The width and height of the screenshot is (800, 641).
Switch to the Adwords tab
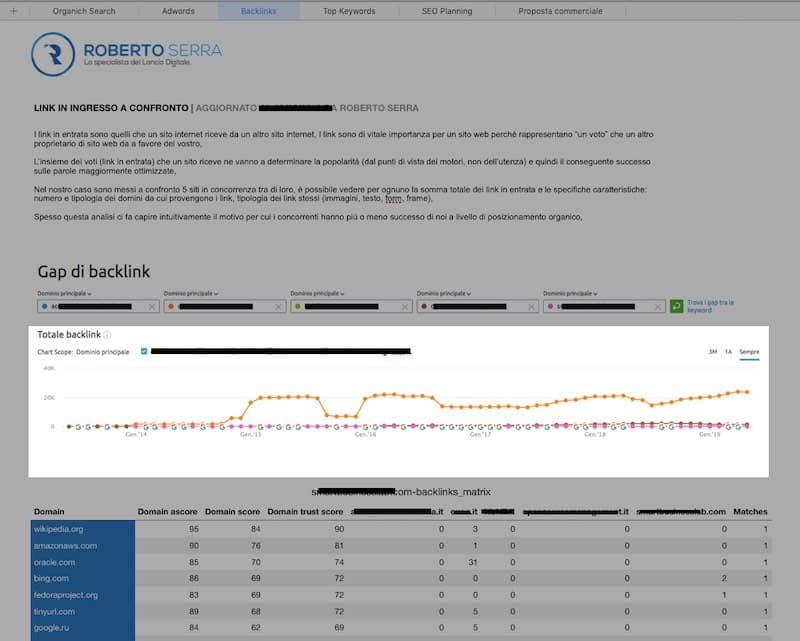[178, 11]
